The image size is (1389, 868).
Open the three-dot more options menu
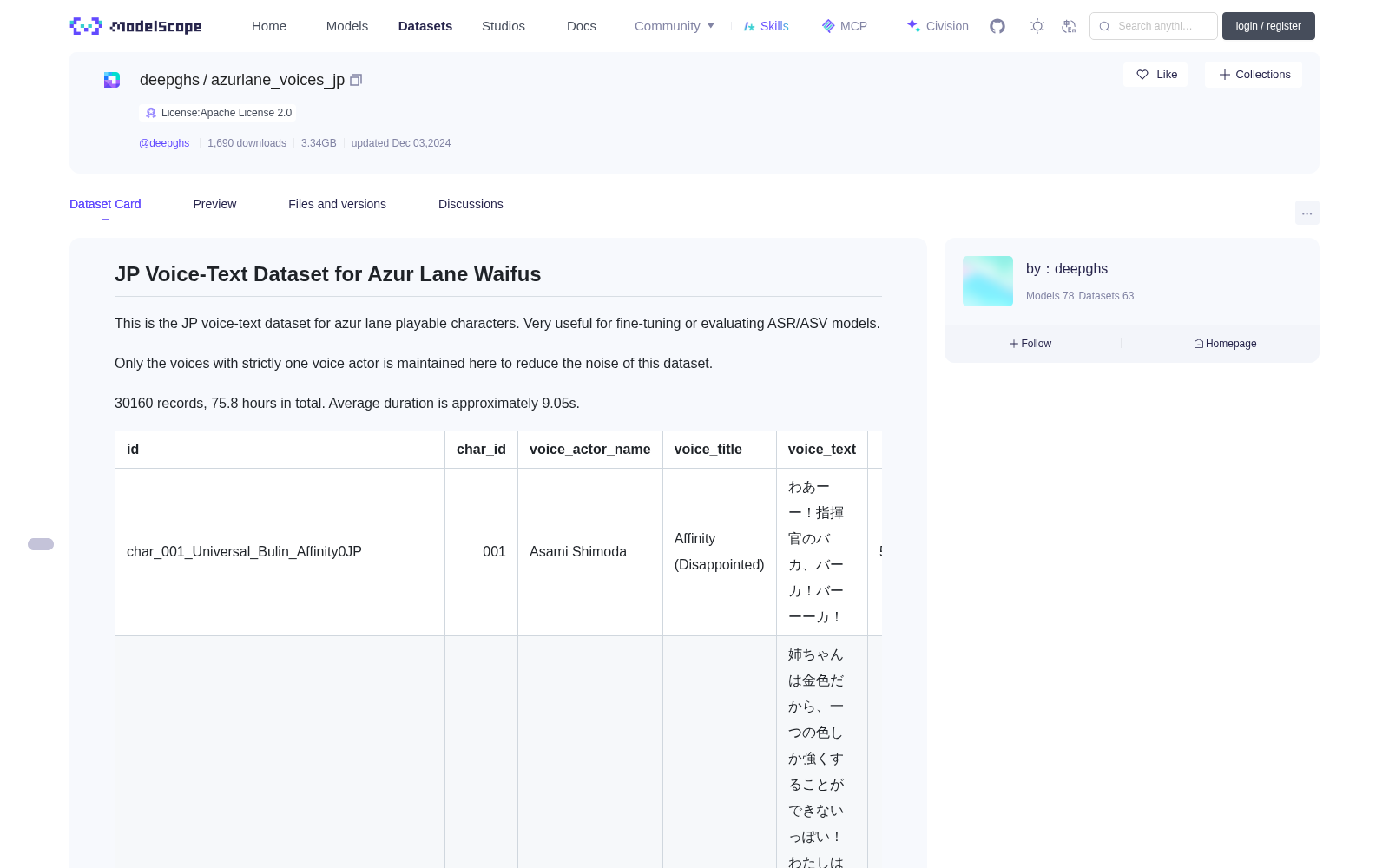(1307, 213)
